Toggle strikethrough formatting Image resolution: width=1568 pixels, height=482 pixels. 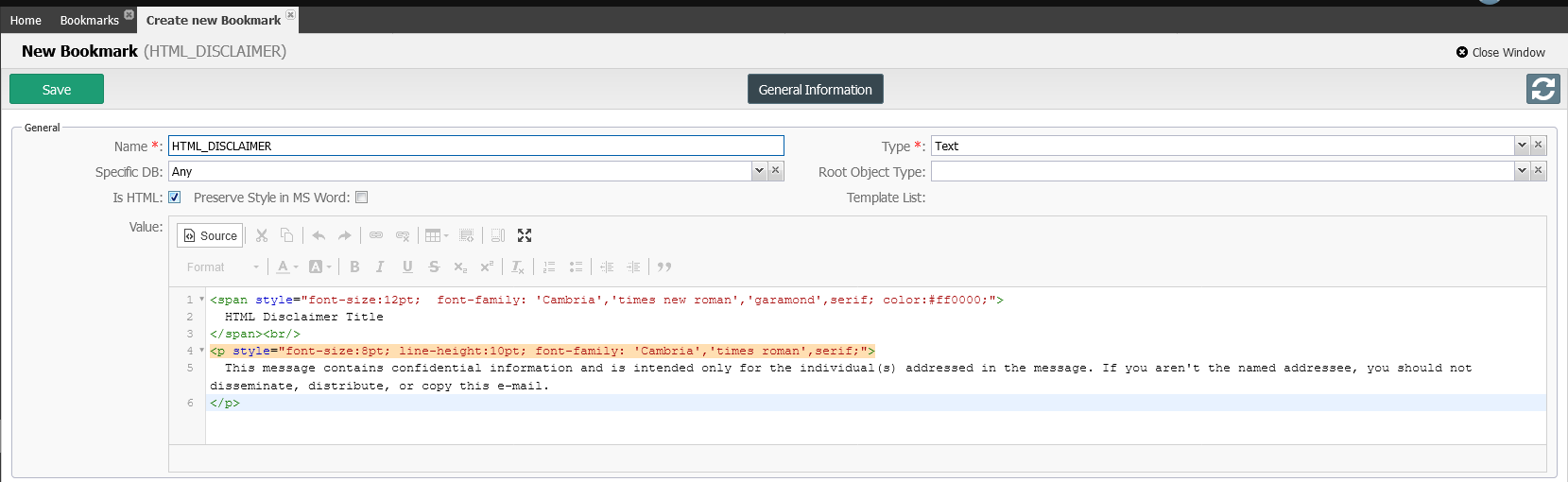434,267
